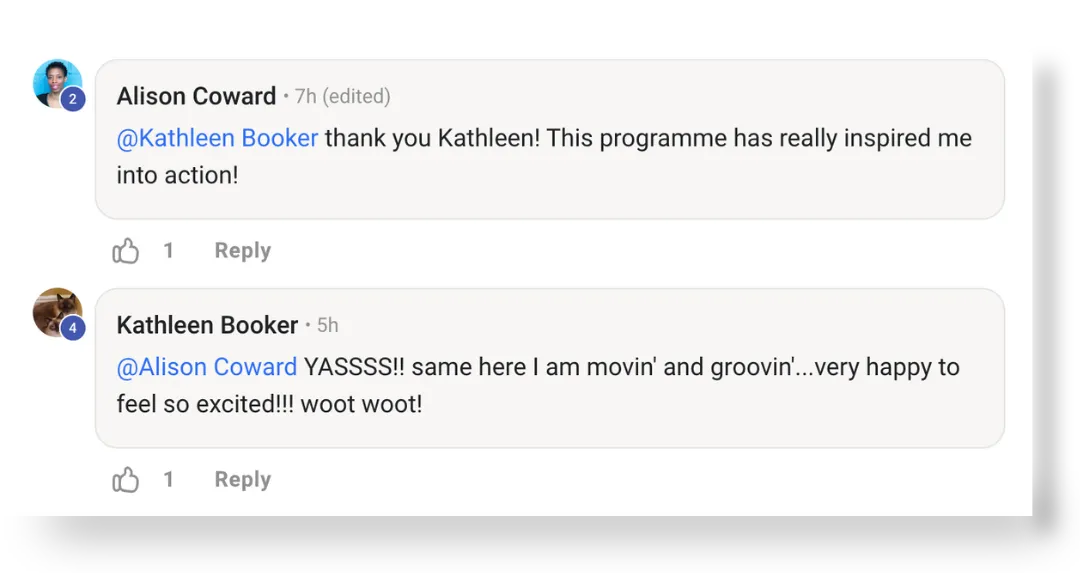Open Kathleen Booker's cat profile picture

[57, 312]
